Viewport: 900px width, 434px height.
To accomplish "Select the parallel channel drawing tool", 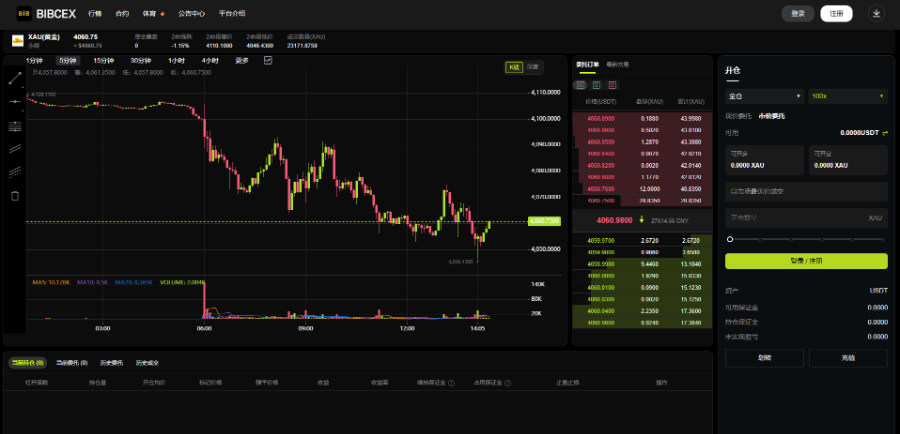I will click(x=15, y=149).
